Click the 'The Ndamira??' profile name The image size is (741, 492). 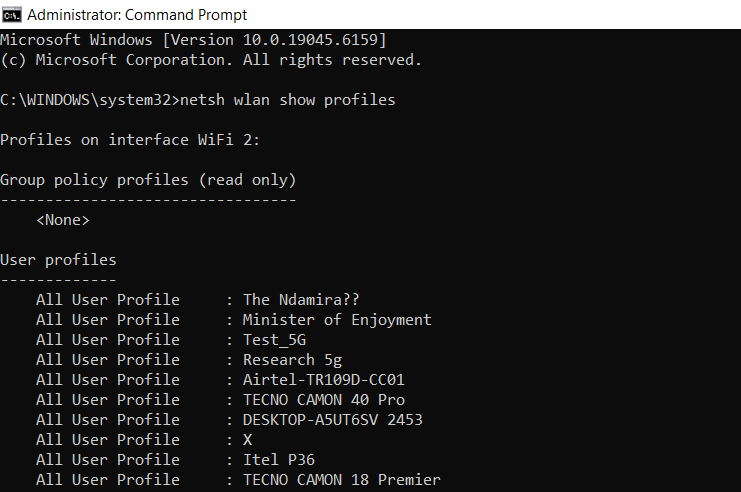coord(301,300)
